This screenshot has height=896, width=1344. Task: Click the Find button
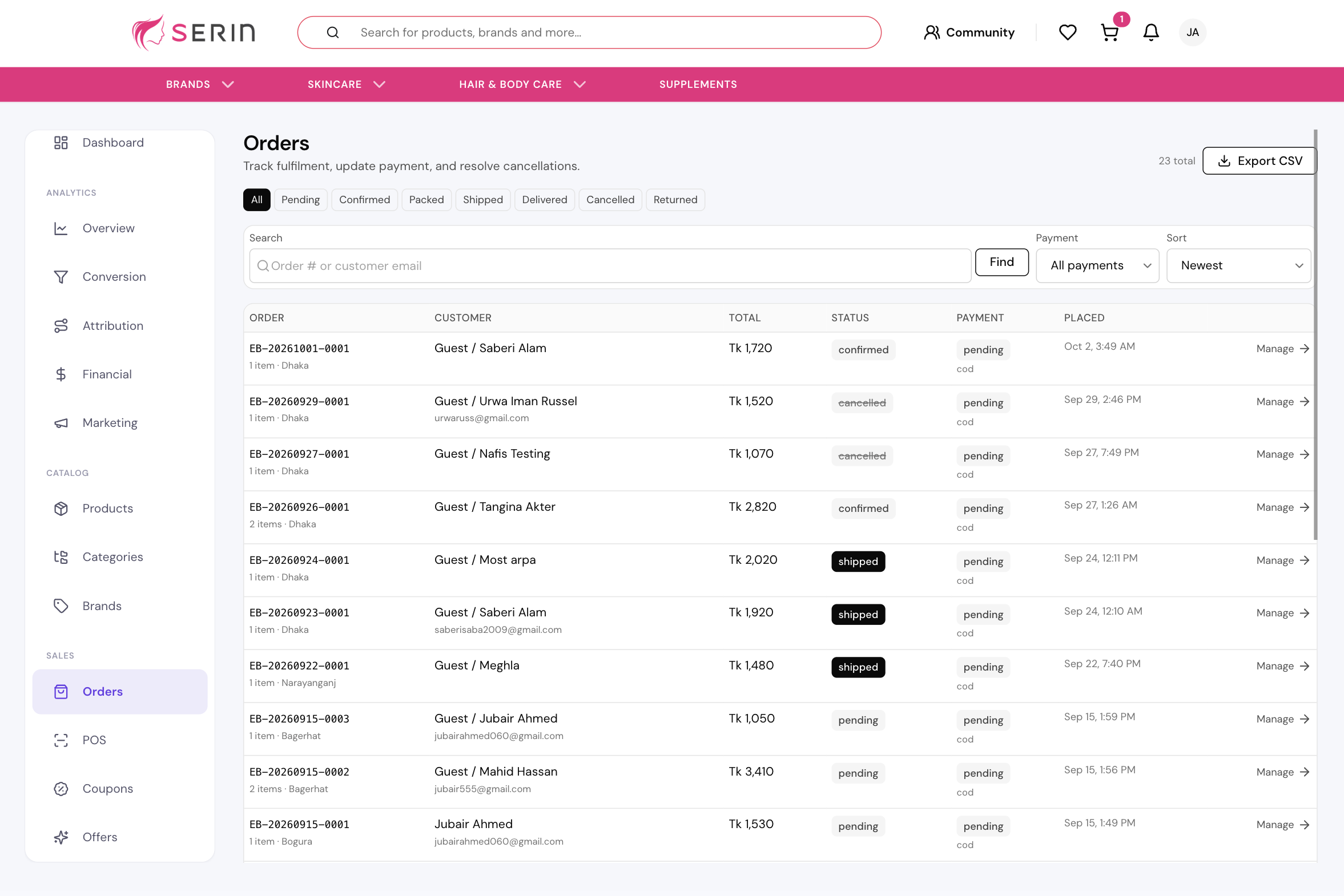[1001, 262]
